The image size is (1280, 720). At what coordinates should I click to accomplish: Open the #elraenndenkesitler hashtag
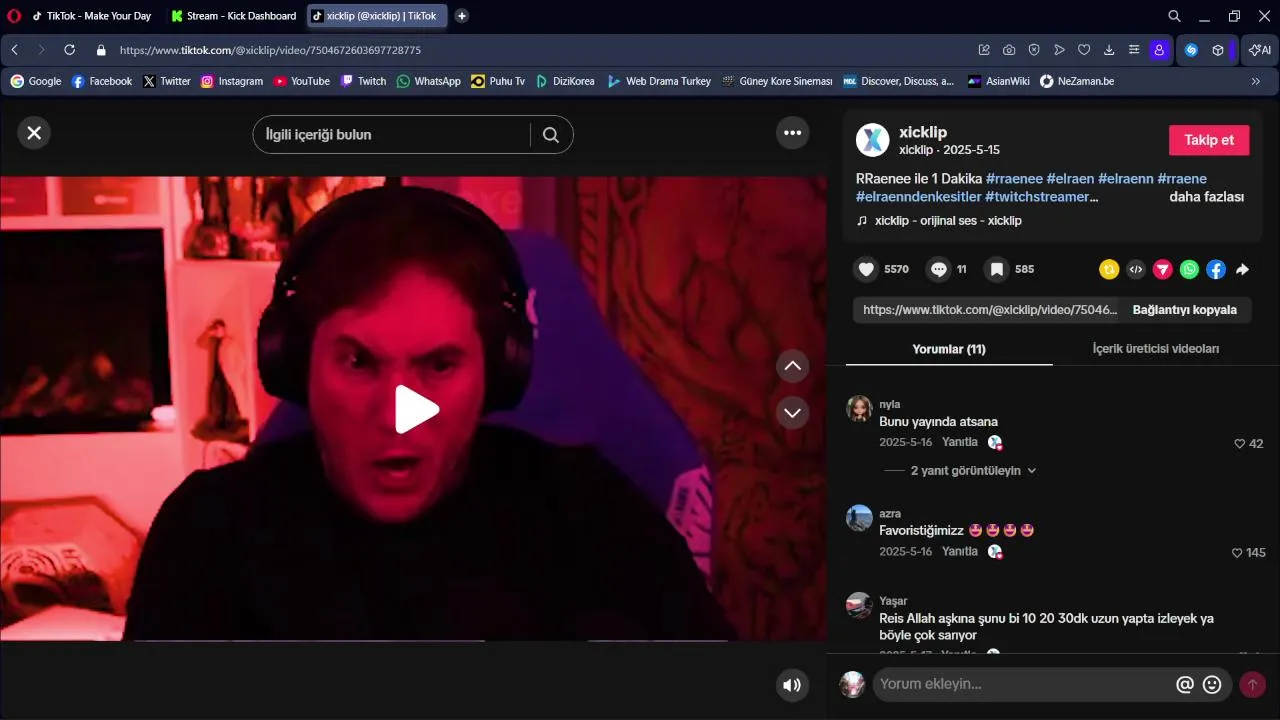(919, 197)
